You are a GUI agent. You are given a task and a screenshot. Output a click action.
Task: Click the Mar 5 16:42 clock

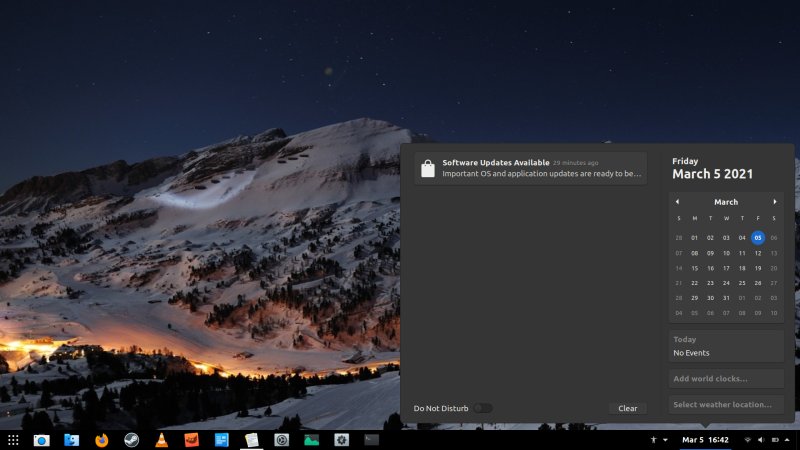(x=705, y=440)
